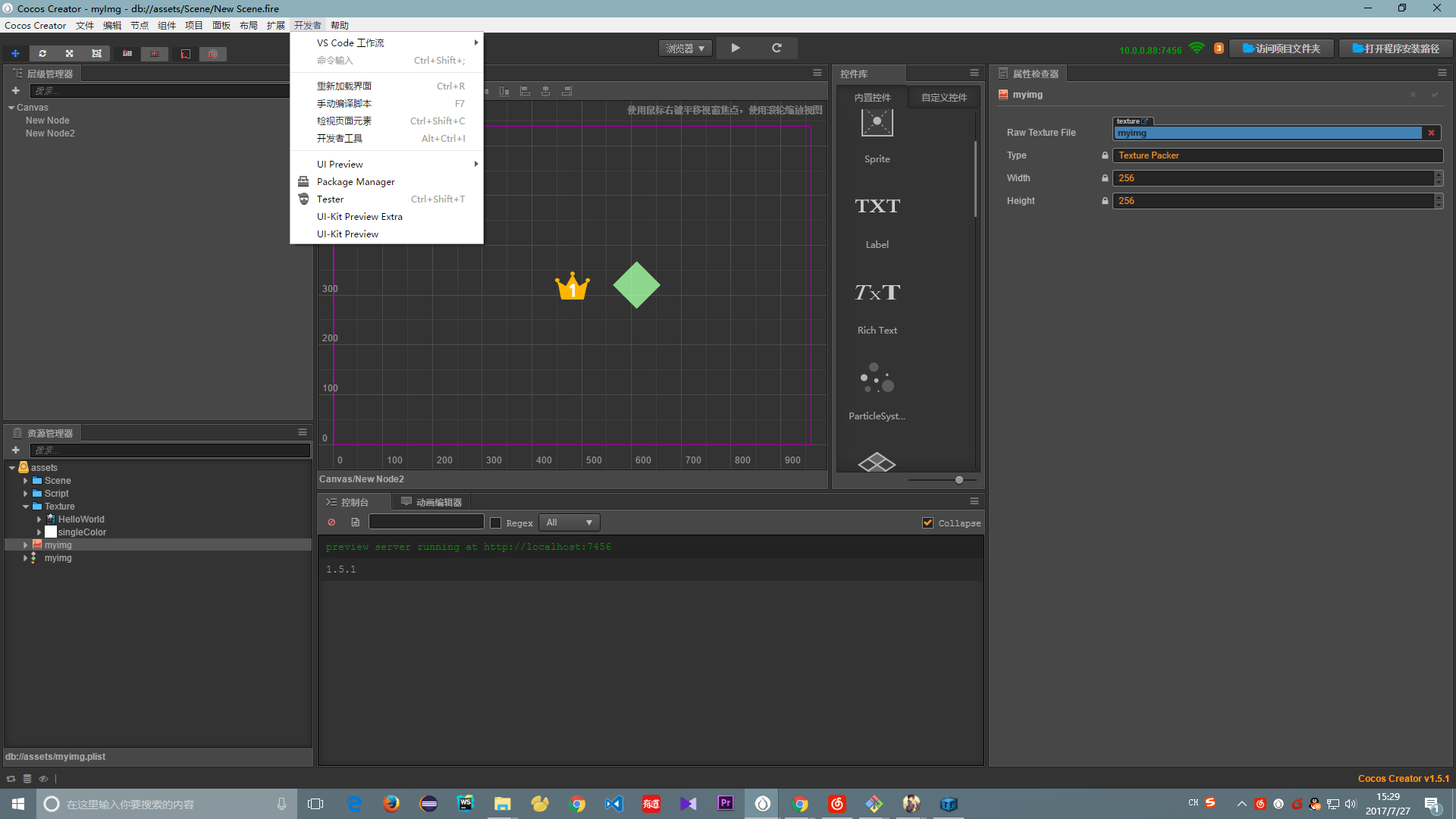Screen dimensions: 1456x819
Task: Select the scale transform tool
Action: (x=69, y=54)
